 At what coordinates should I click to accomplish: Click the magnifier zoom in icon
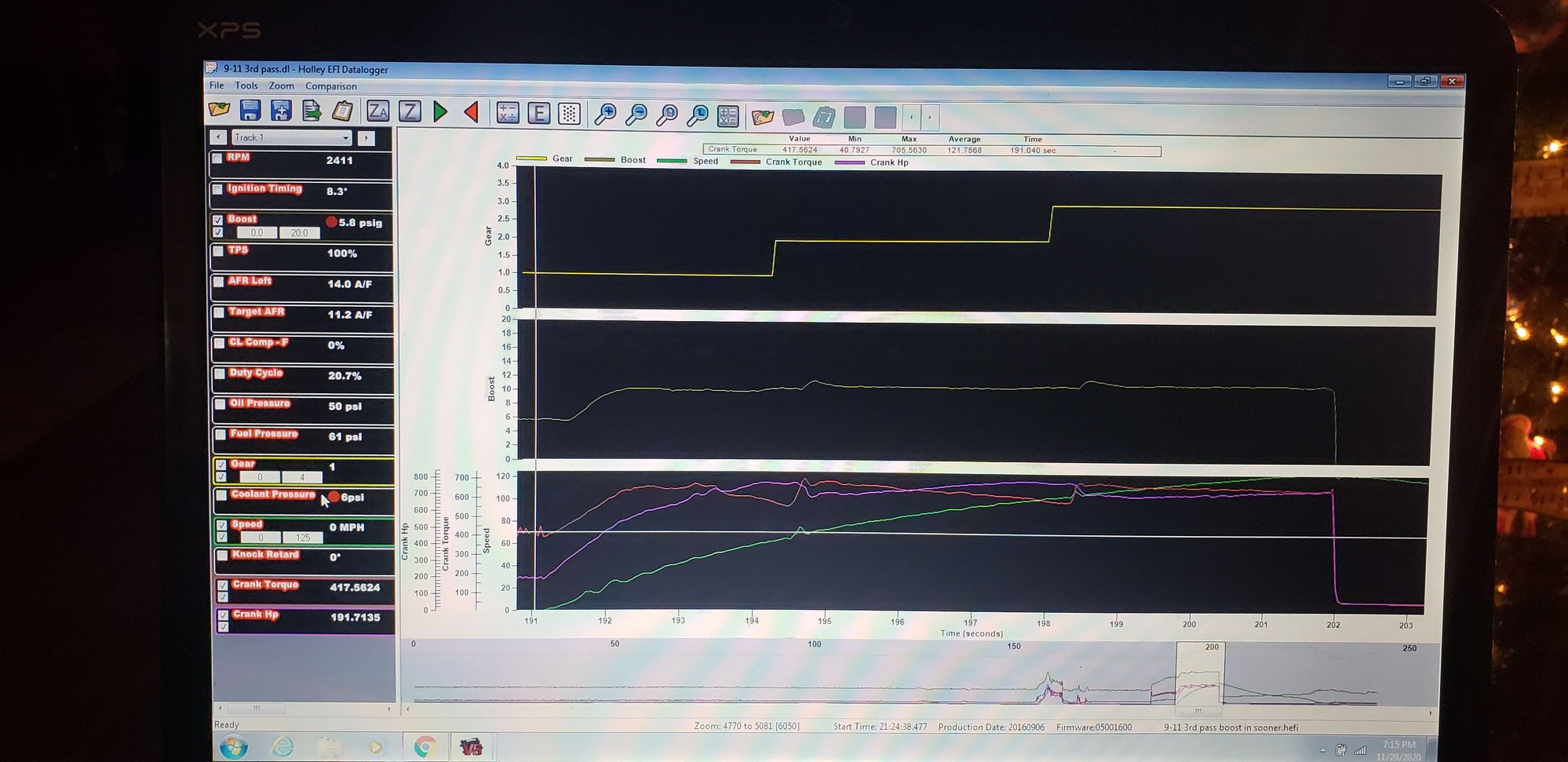point(605,115)
